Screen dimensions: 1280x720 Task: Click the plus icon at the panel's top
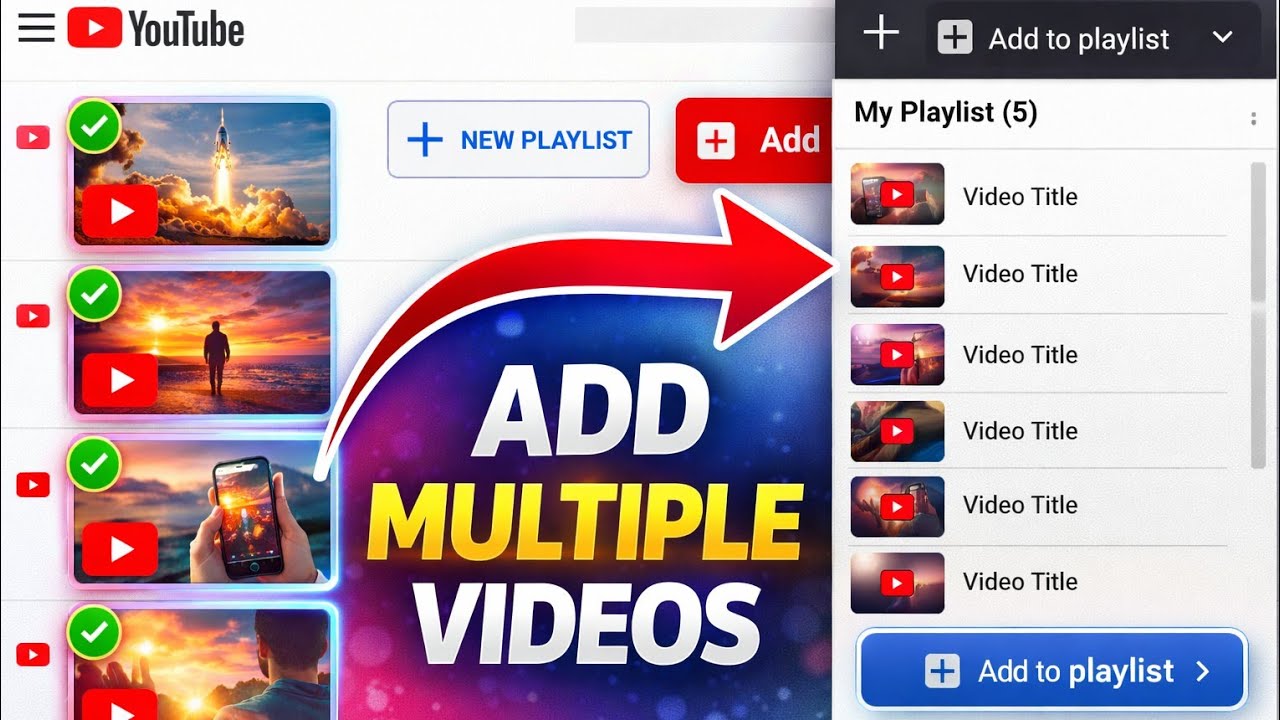pyautogui.click(x=881, y=33)
